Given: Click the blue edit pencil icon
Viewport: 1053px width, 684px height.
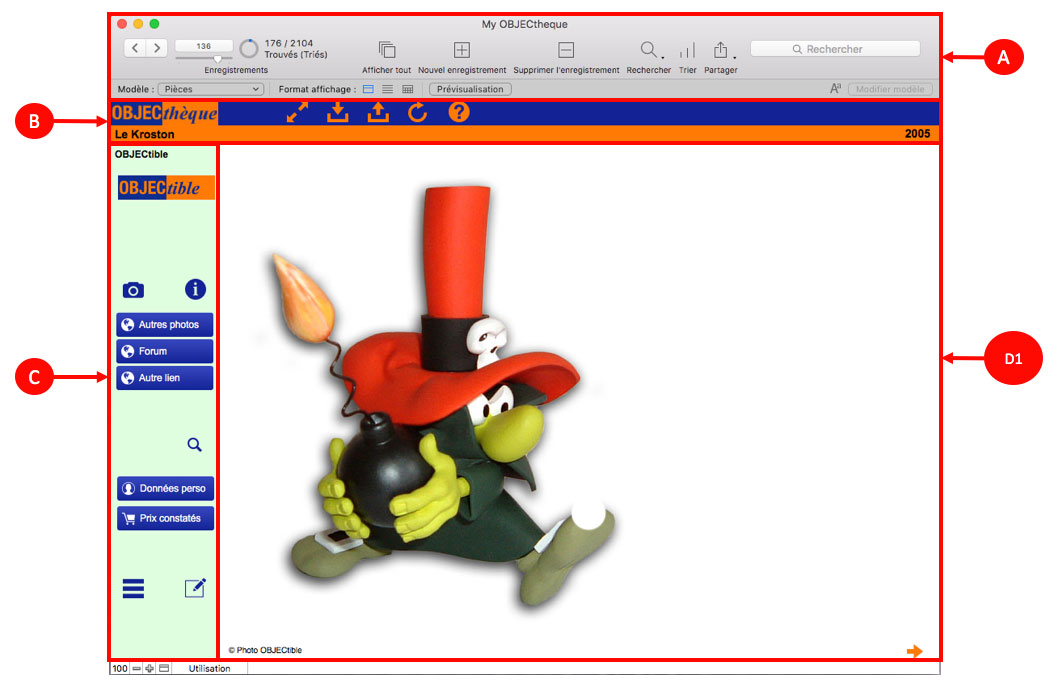Looking at the screenshot, I should coord(195,588).
